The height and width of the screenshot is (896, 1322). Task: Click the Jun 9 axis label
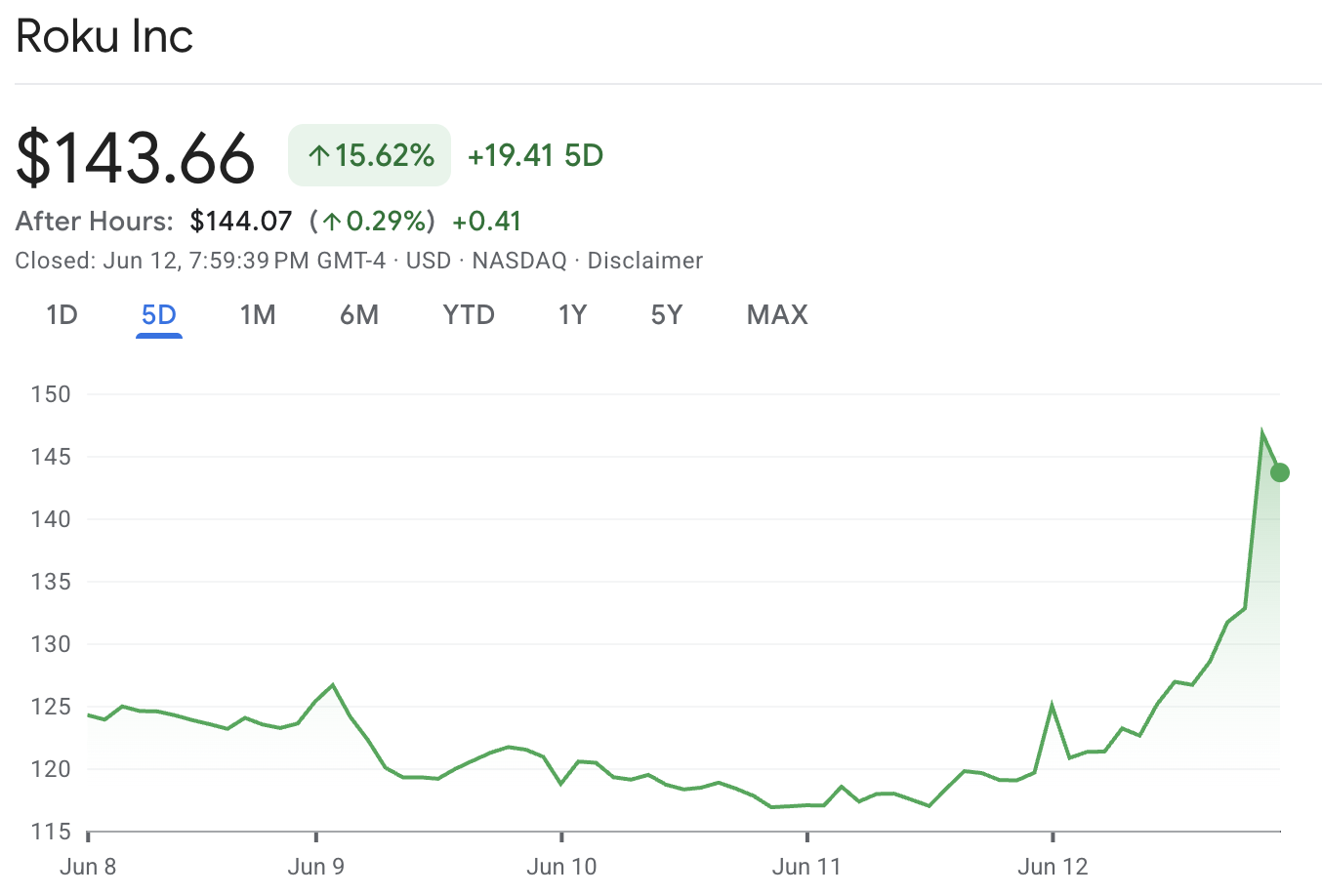[x=316, y=867]
